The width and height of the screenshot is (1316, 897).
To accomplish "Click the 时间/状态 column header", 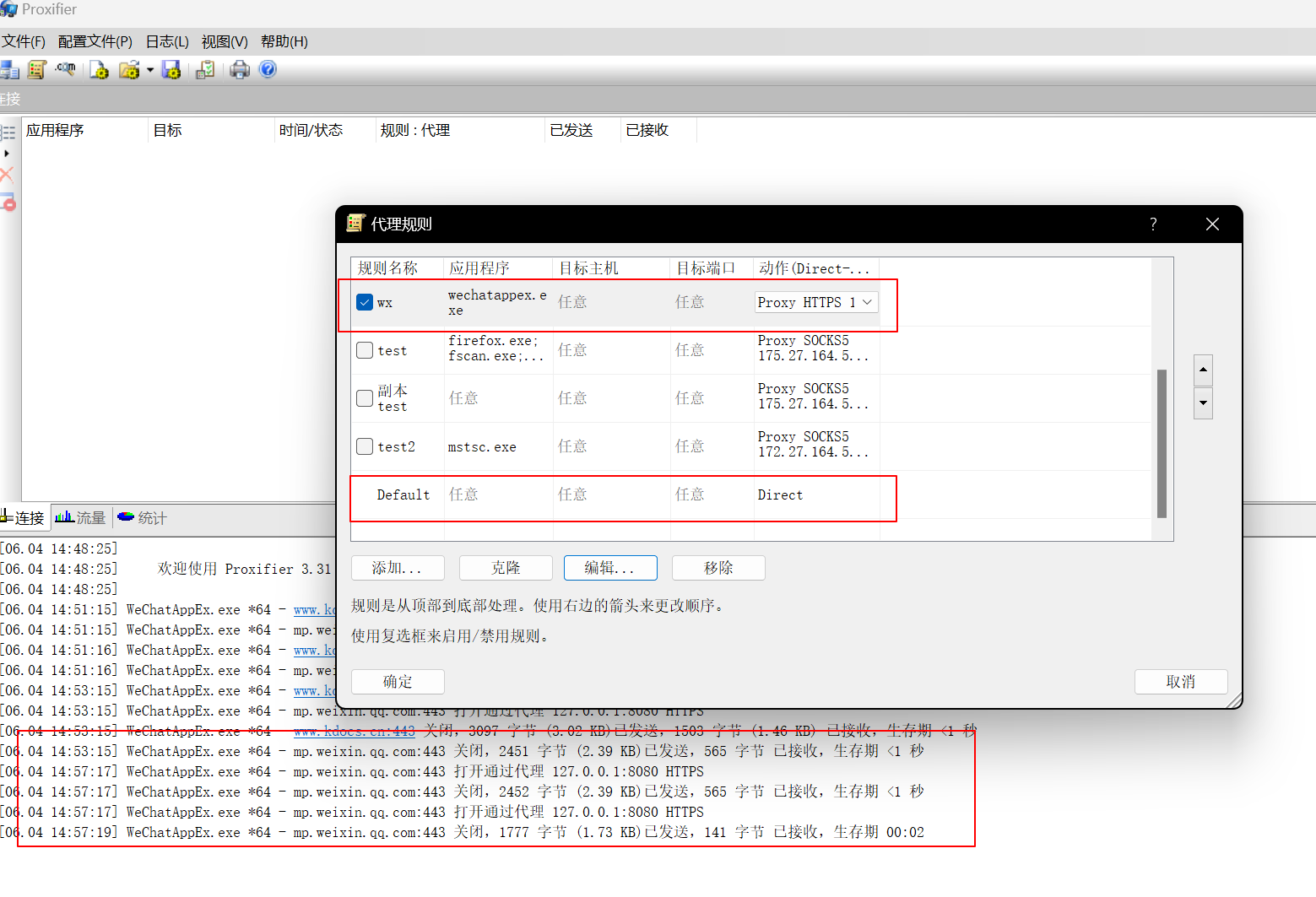I will (326, 130).
